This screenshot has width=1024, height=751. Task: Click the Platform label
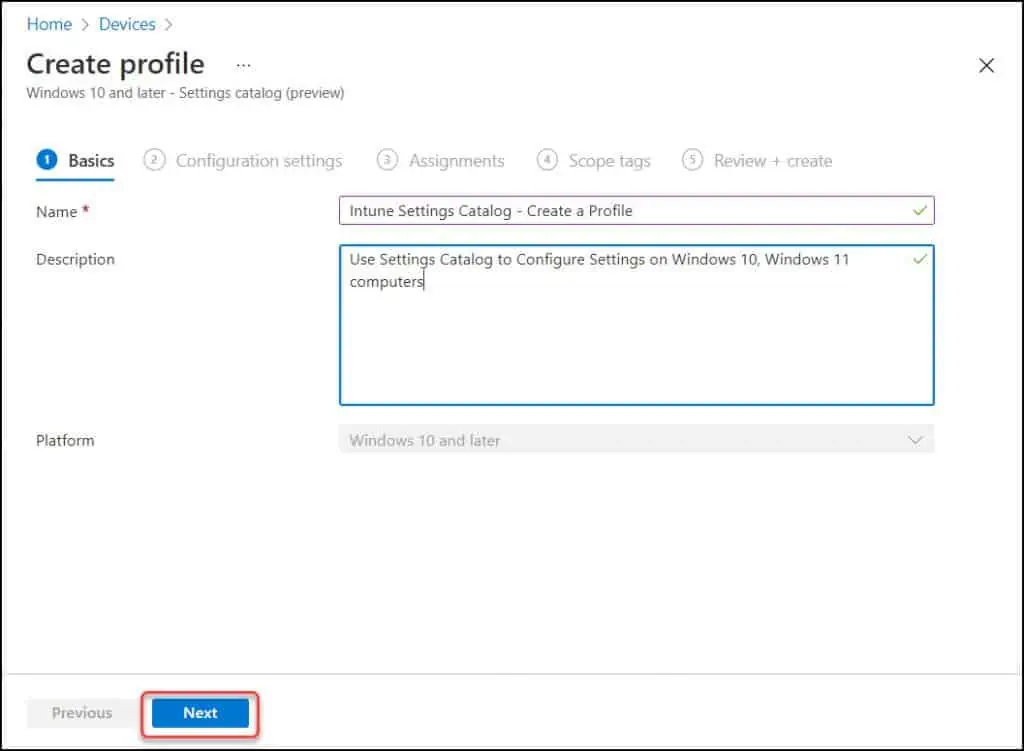[x=65, y=441]
